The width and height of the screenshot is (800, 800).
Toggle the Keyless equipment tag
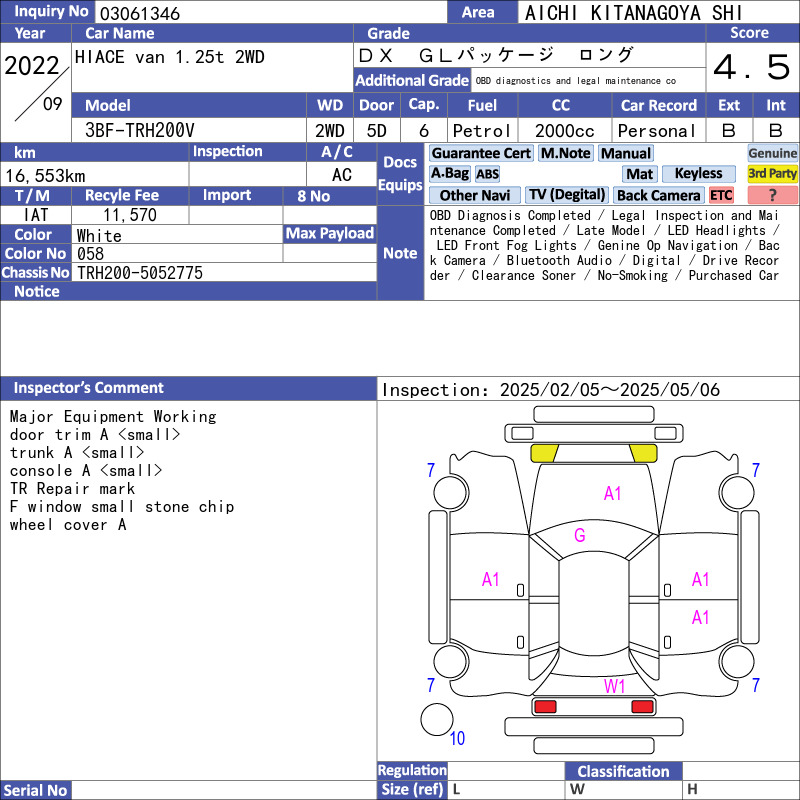698,174
